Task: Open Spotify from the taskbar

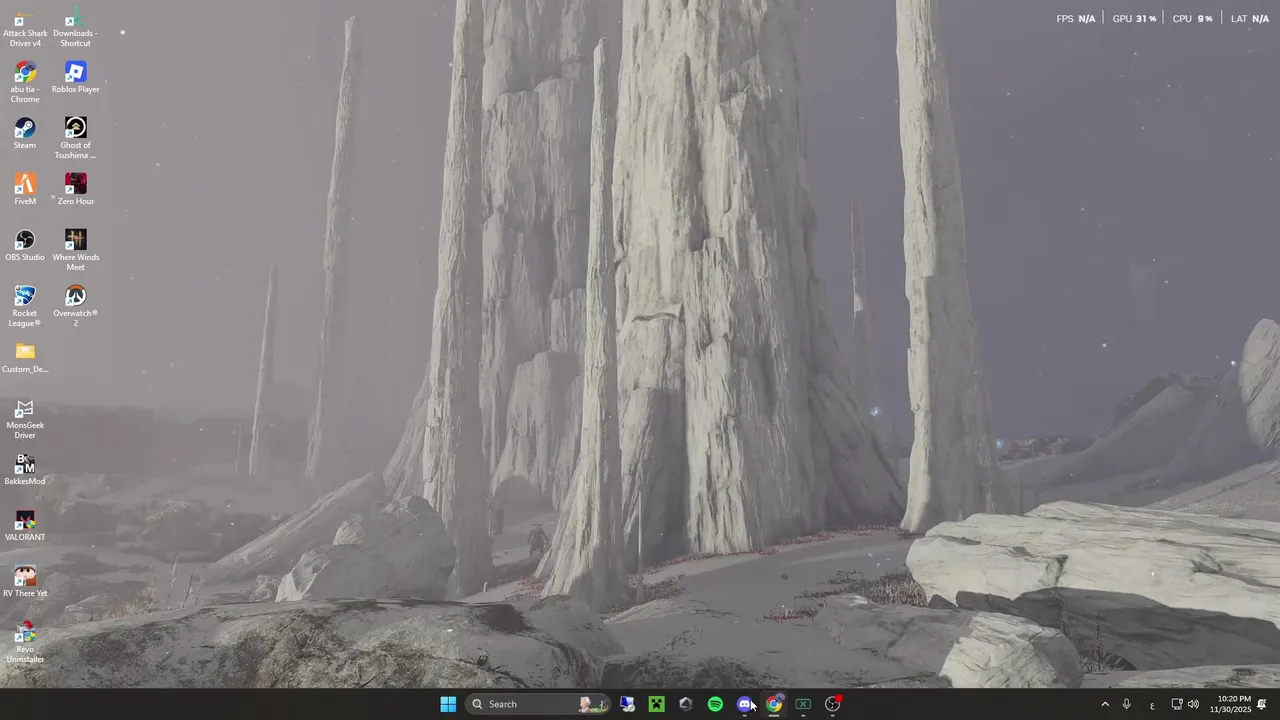Action: pyautogui.click(x=715, y=704)
